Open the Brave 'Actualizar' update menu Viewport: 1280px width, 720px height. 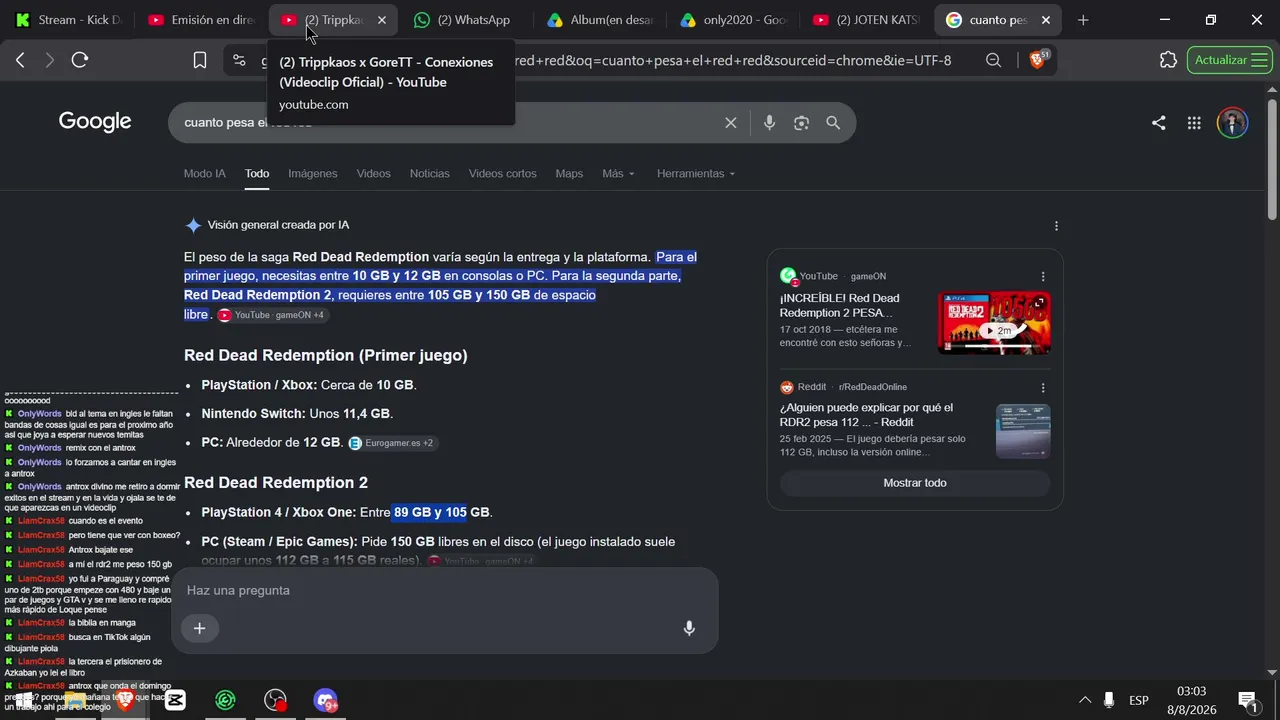(1229, 60)
